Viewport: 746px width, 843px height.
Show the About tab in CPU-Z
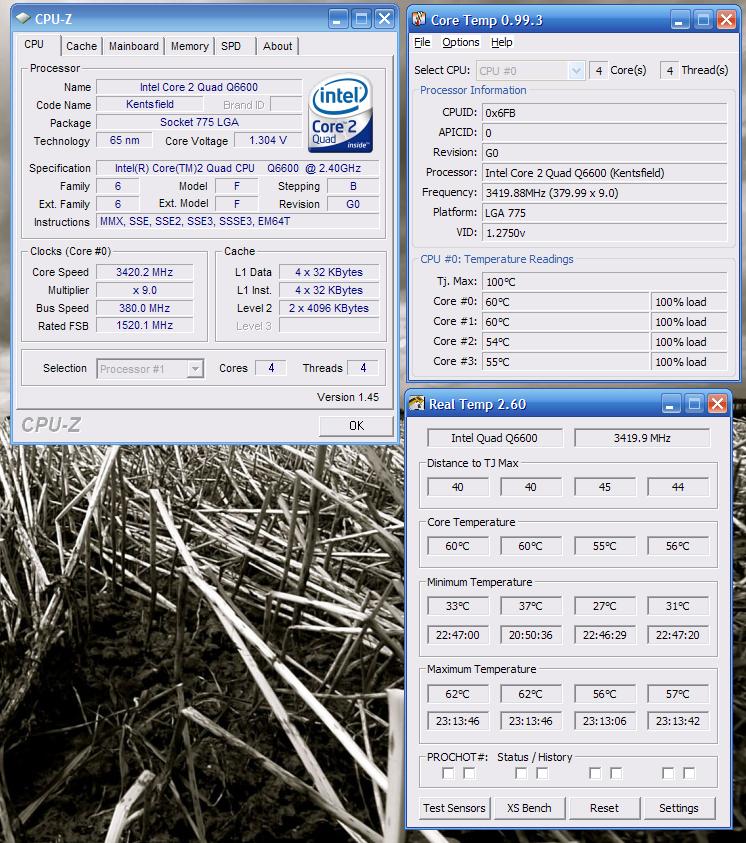(x=277, y=46)
